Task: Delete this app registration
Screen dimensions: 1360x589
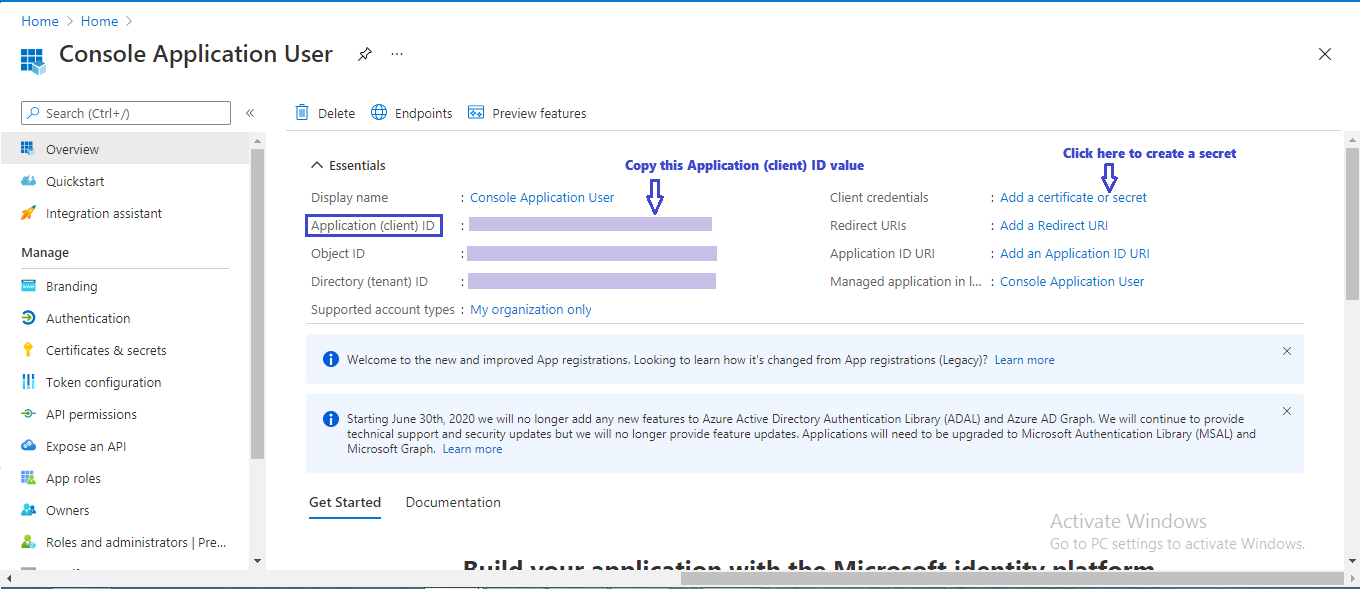Action: (x=325, y=112)
